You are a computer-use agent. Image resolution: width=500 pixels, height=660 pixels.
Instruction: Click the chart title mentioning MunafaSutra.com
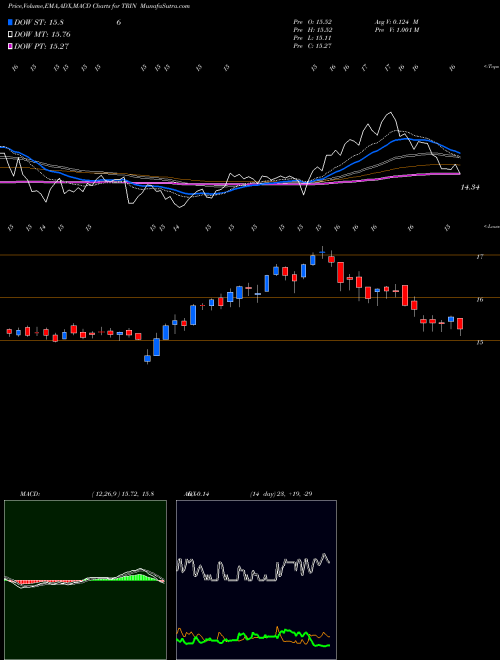tap(99, 6)
